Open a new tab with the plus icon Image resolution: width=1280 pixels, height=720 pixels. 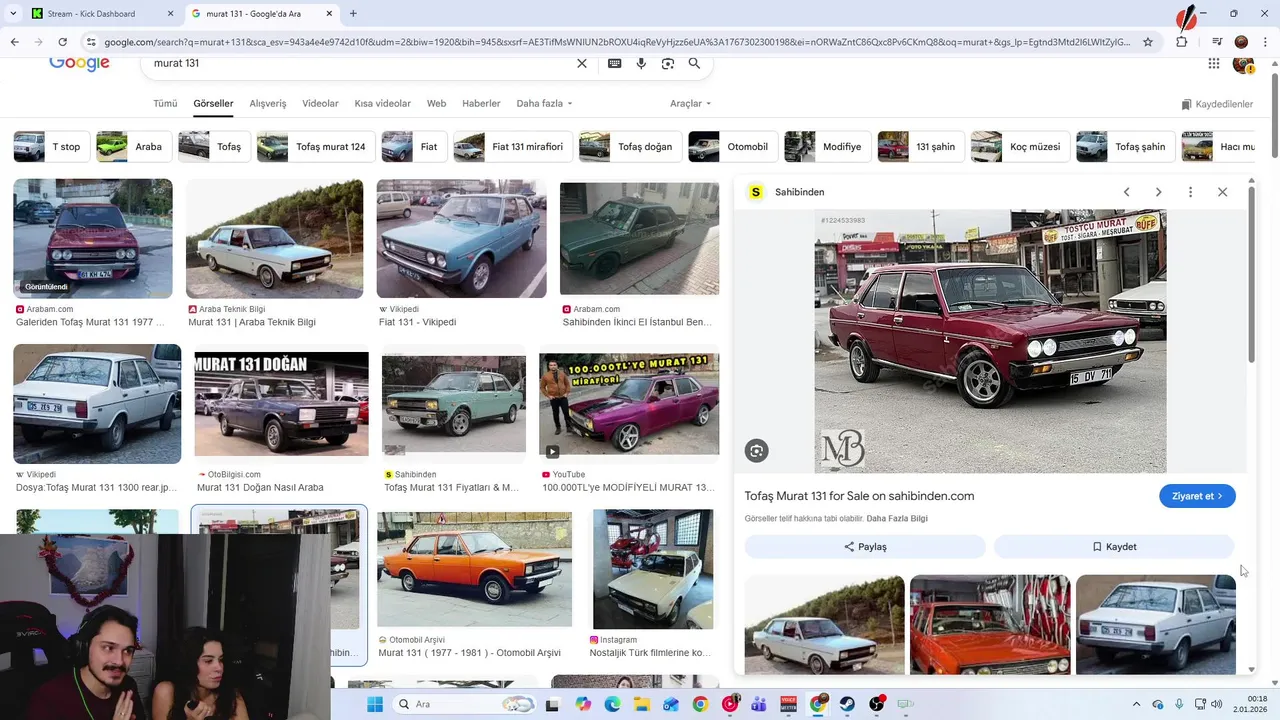[x=353, y=14]
